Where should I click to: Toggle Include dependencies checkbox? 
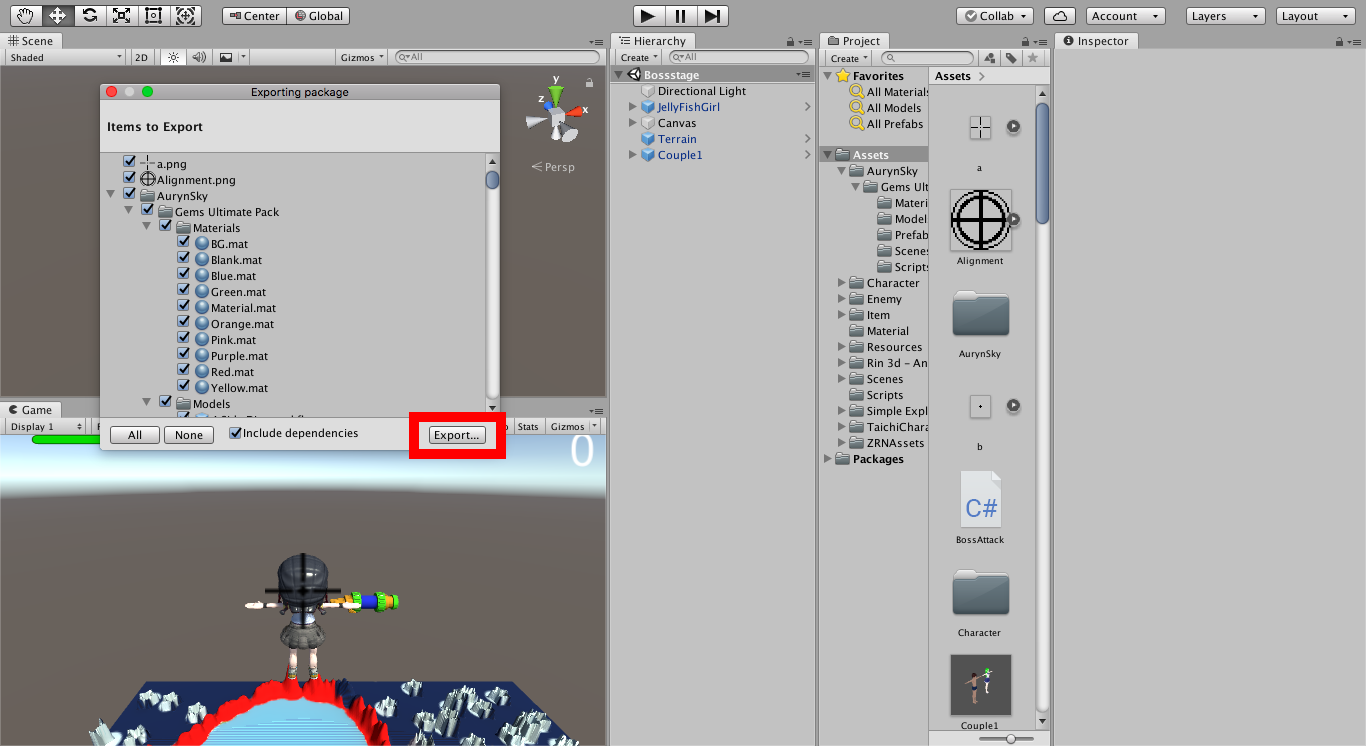click(x=236, y=433)
